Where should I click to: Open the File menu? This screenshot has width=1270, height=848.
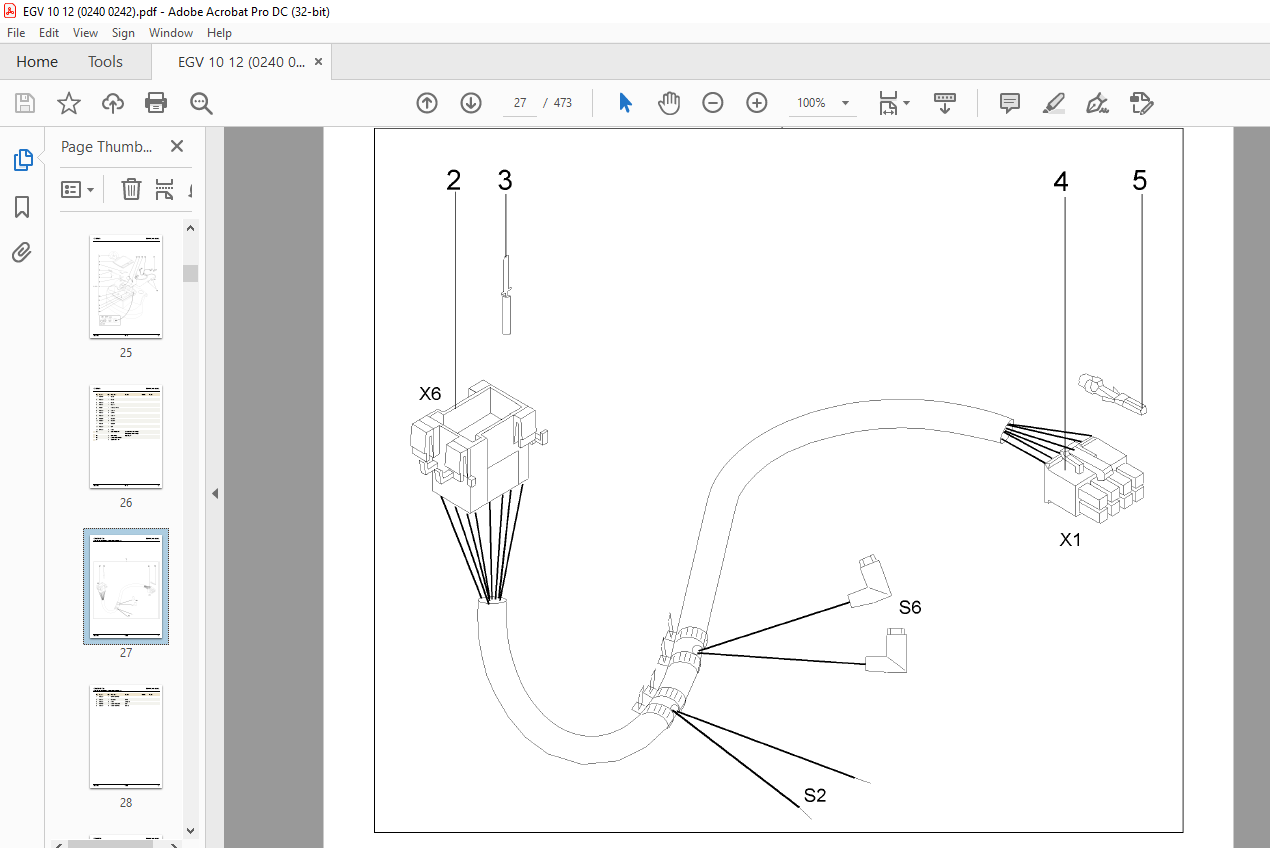[x=16, y=33]
